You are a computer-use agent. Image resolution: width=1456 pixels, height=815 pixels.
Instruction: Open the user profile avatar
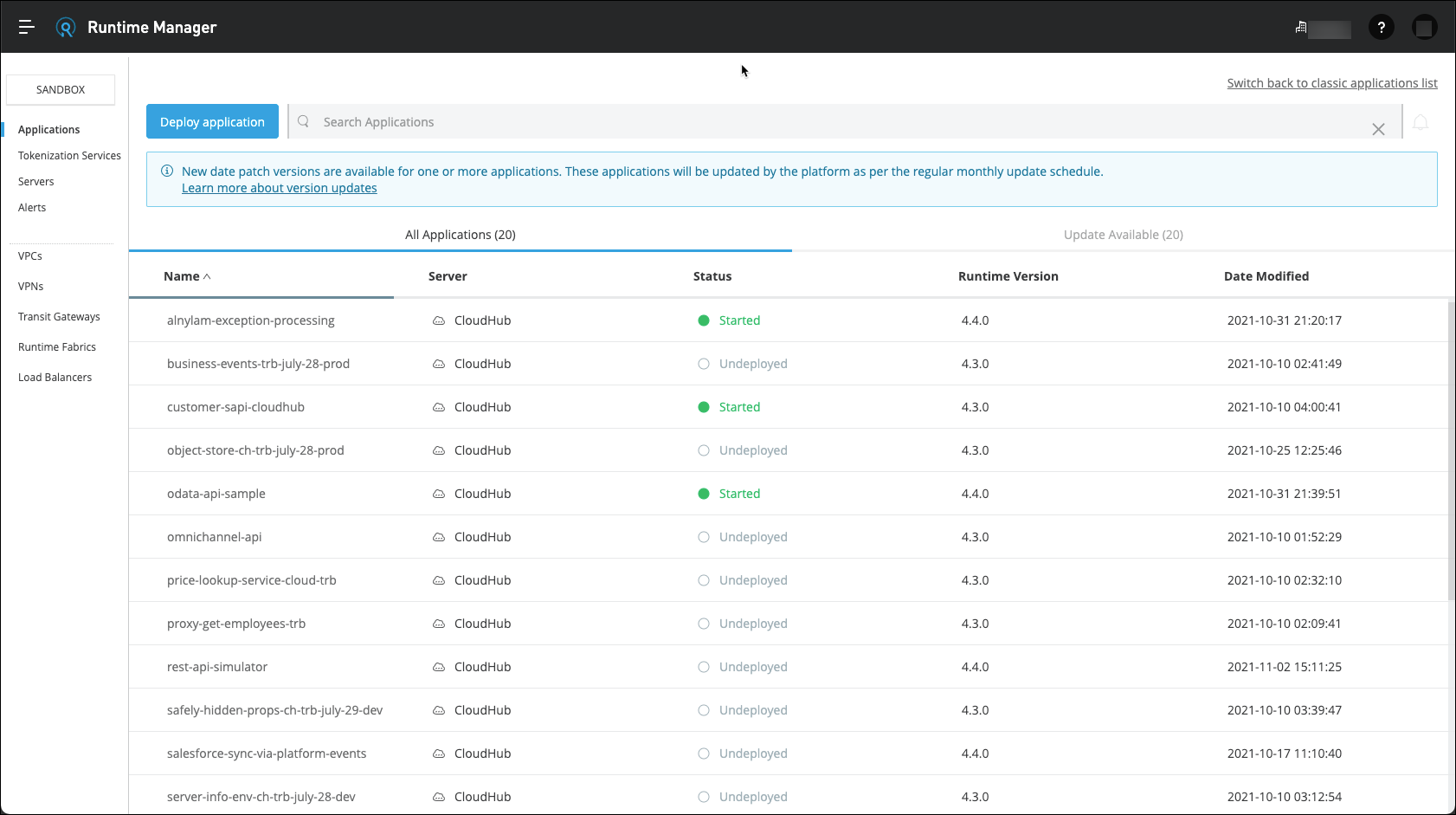coord(1424,28)
